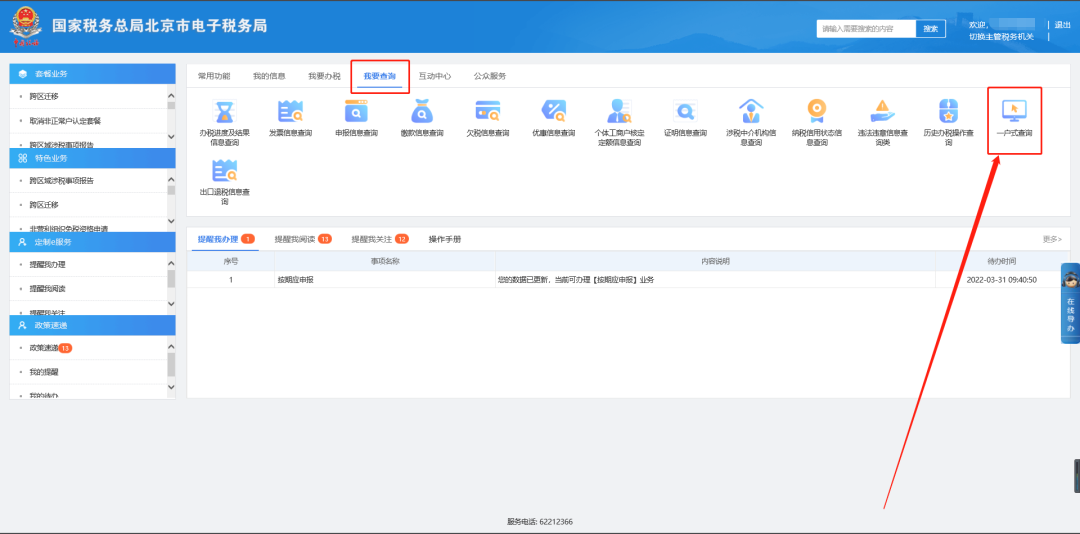Open 取消非正常户认定套餐 item

tap(65, 121)
